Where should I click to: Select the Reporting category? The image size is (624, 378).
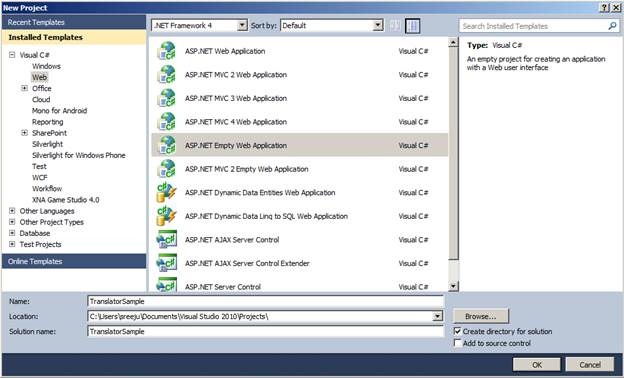[x=47, y=122]
